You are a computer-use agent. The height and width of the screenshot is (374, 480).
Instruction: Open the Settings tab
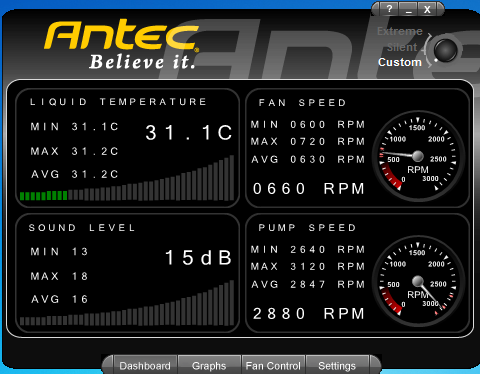(x=337, y=366)
